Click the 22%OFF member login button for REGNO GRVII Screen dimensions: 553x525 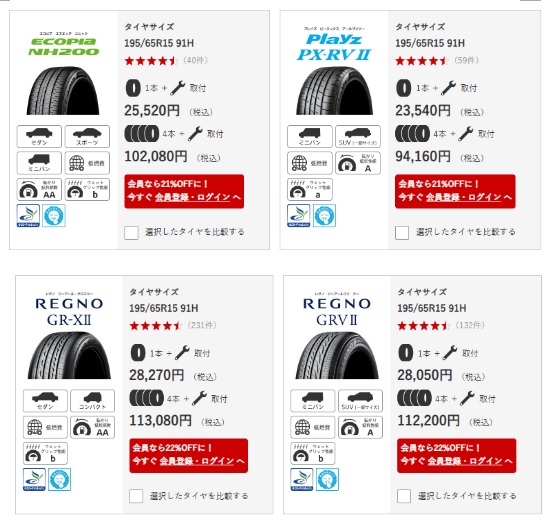pyautogui.click(x=457, y=456)
